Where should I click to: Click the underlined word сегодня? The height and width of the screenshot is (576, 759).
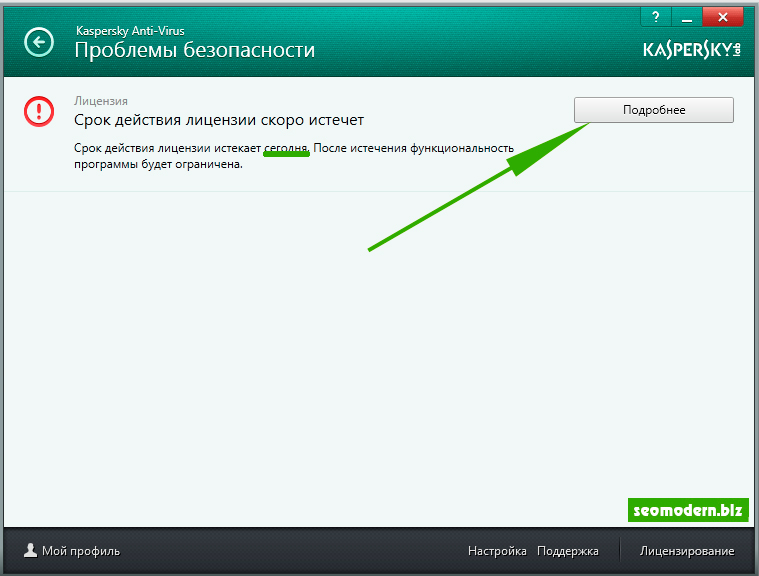(x=286, y=148)
